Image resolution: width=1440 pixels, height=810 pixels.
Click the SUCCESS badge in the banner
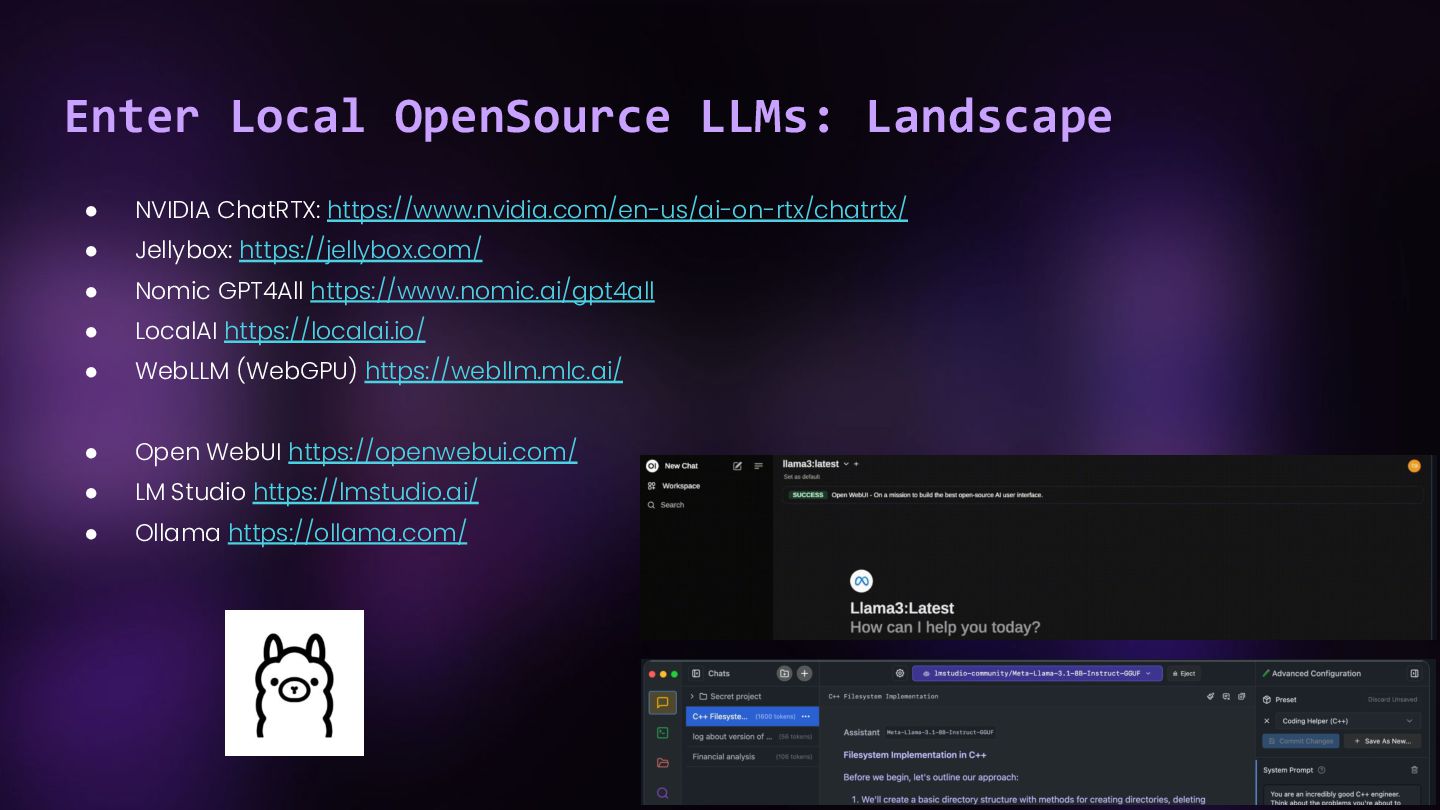[x=808, y=495]
